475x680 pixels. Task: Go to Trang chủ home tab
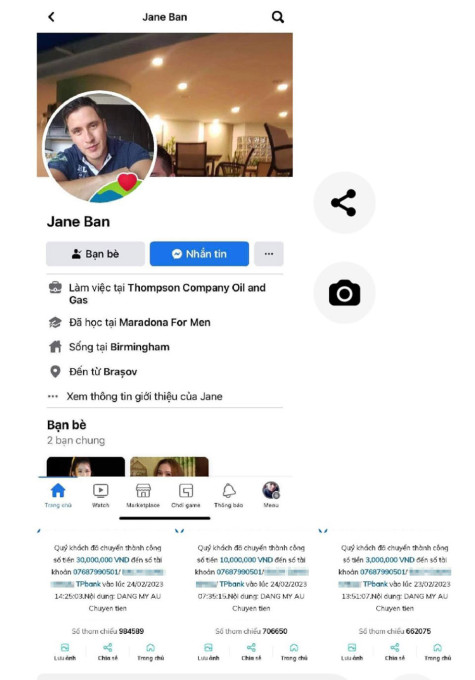58,495
